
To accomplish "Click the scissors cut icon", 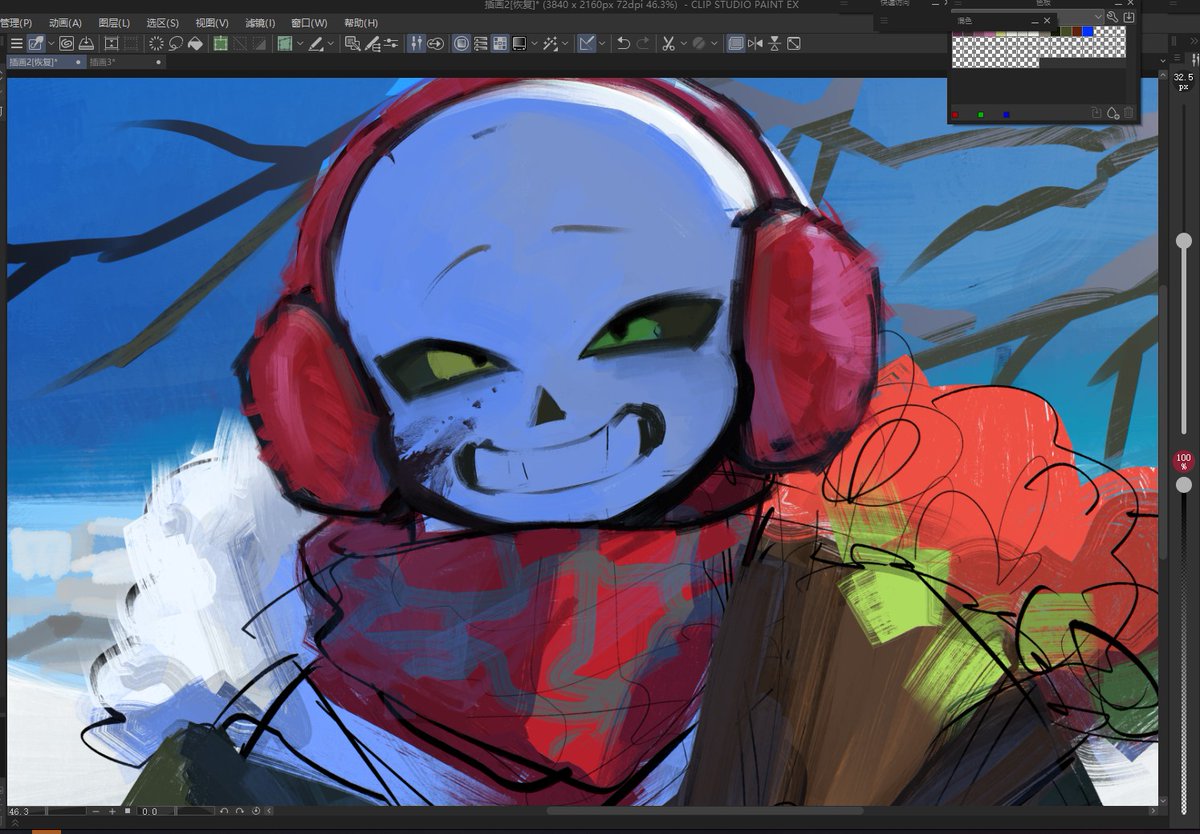I will (668, 43).
